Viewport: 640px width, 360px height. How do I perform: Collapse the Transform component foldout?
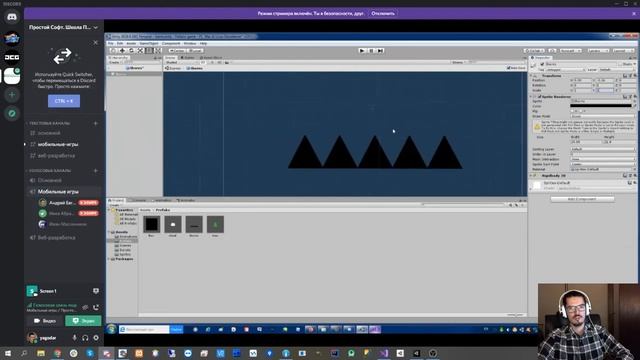(x=532, y=76)
